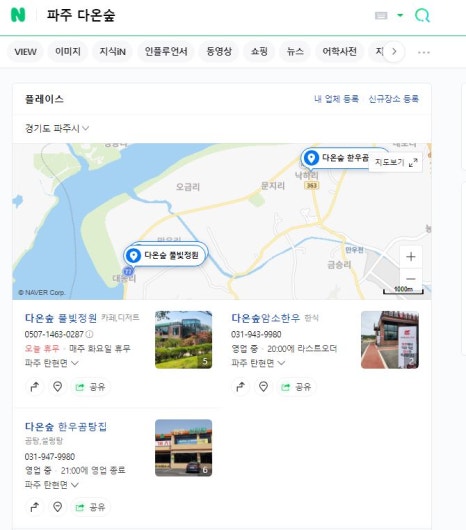Open the three-dot more options menu
The height and width of the screenshot is (530, 466).
pyautogui.click(x=423, y=52)
